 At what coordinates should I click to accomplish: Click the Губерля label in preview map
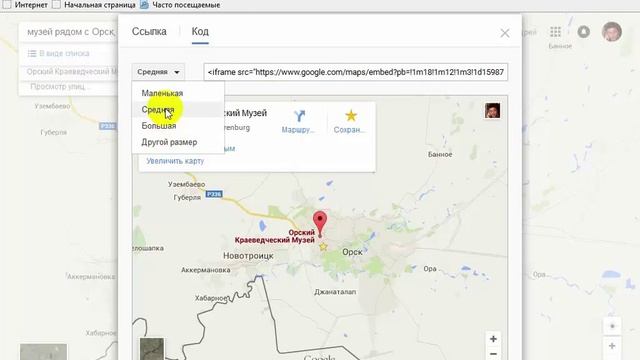187,197
